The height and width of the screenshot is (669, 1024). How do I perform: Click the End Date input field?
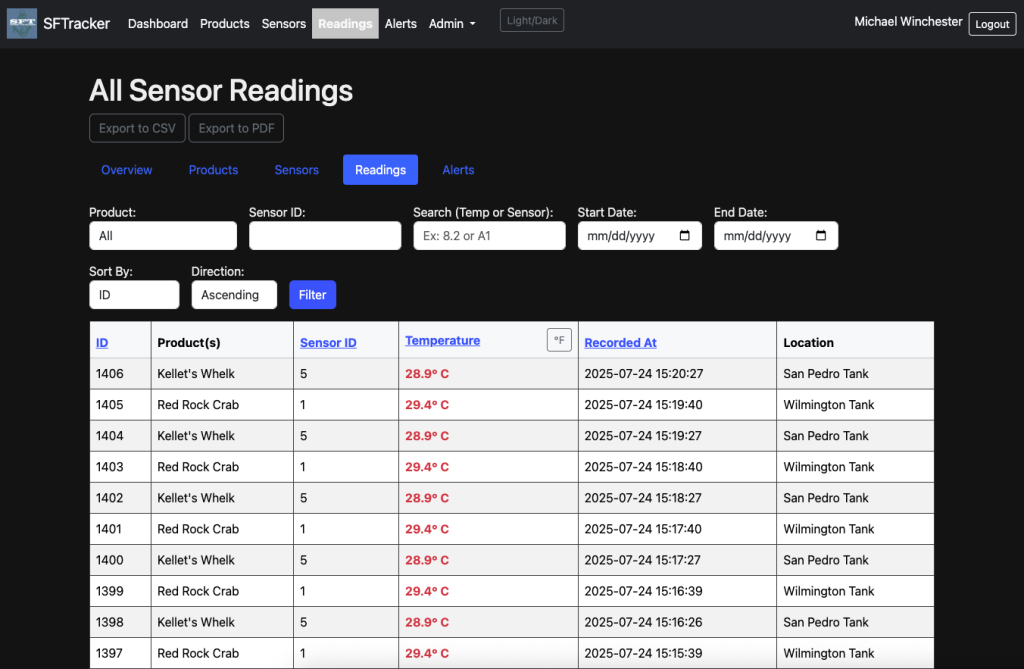776,235
